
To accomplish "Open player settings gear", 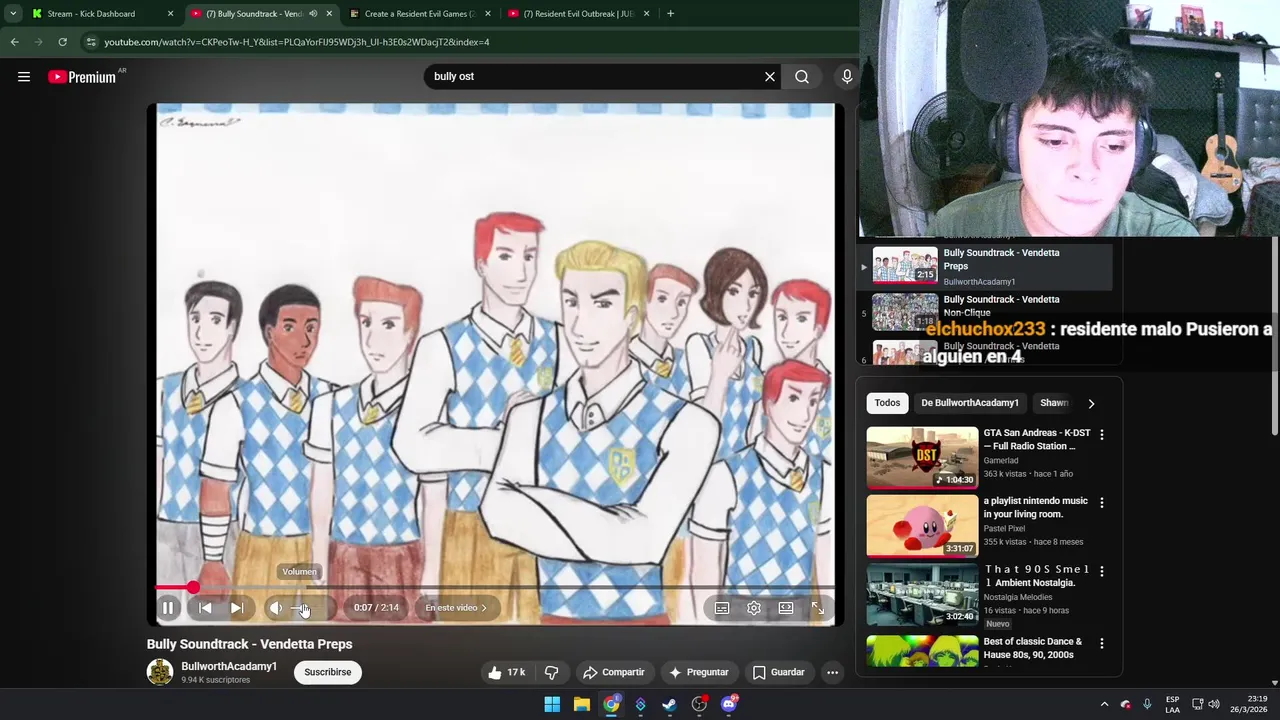I will pos(754,608).
